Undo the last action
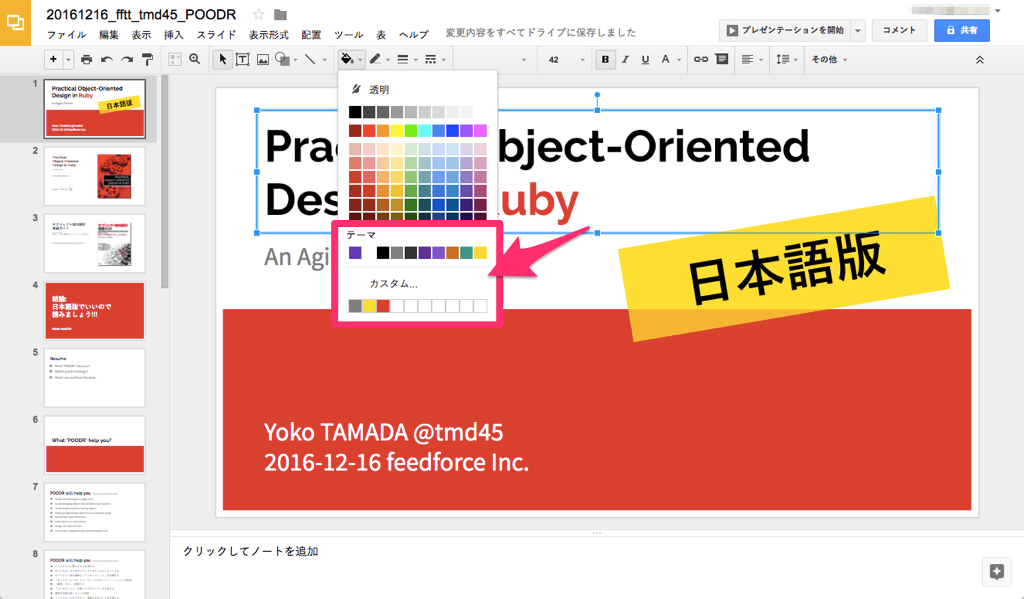 106,59
